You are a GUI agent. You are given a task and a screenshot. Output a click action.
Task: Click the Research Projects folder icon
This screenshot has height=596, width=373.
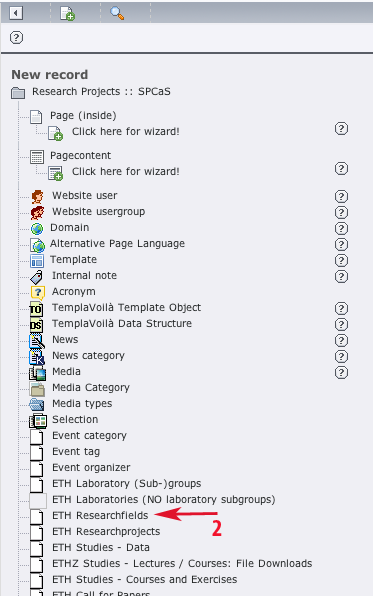tap(18, 92)
